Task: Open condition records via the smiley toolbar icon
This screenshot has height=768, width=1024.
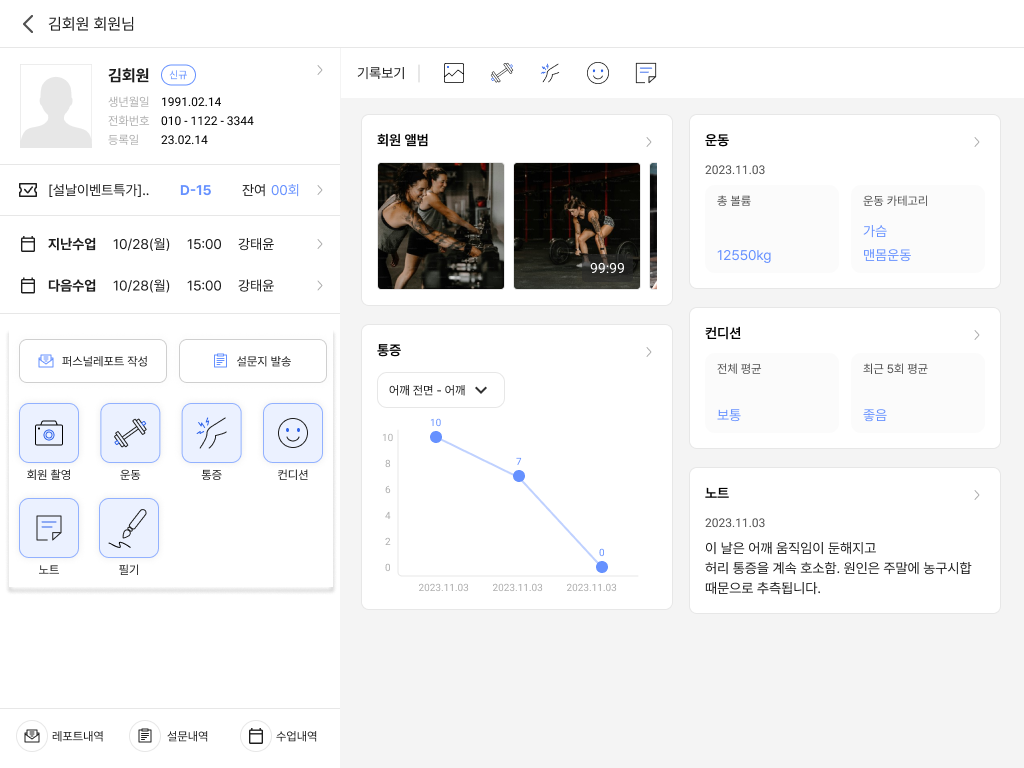Action: pos(598,72)
